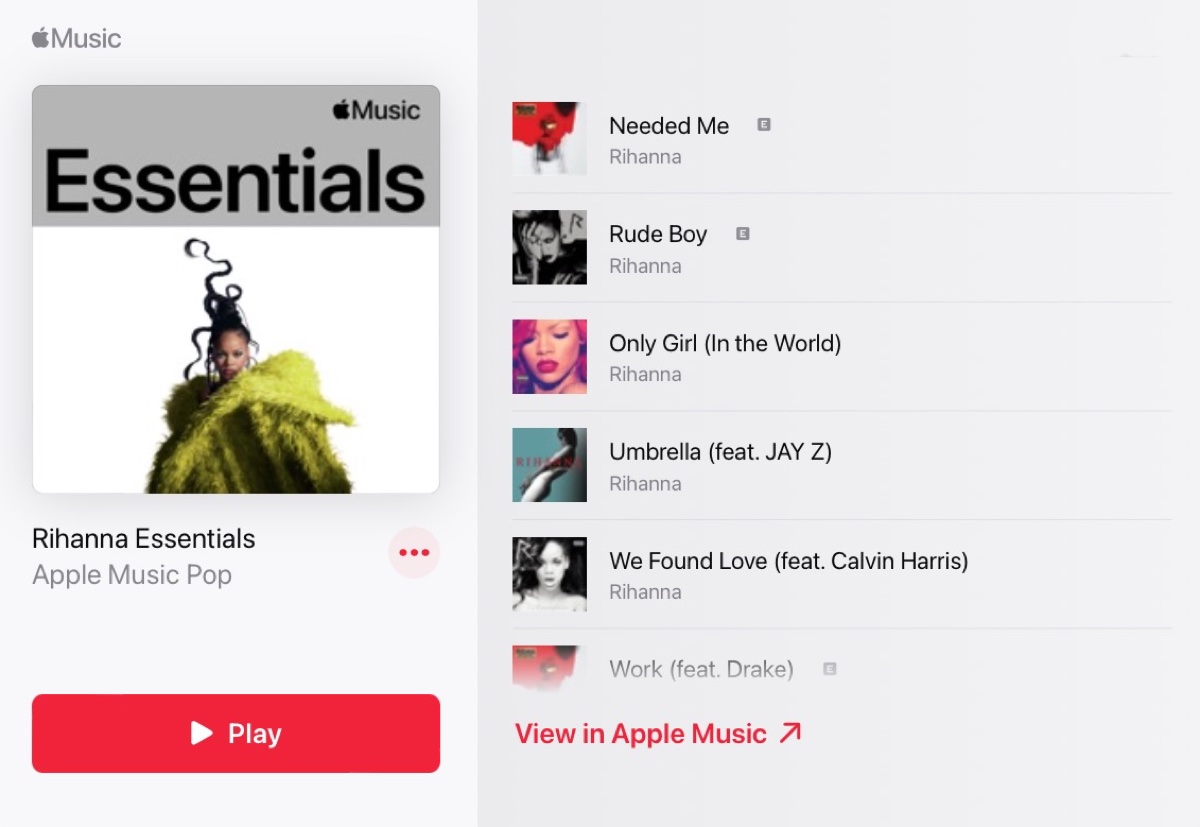This screenshot has width=1200, height=827.
Task: Click the Umbrella album cover thumbnail
Action: click(549, 465)
